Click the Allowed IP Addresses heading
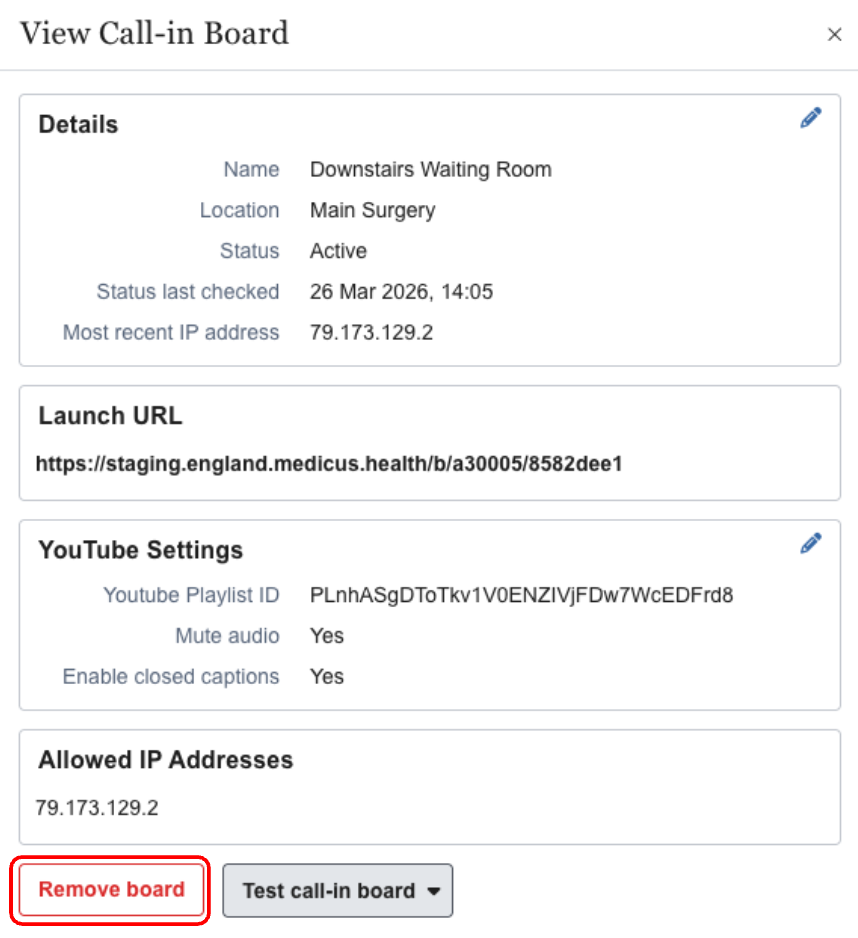 pos(165,760)
